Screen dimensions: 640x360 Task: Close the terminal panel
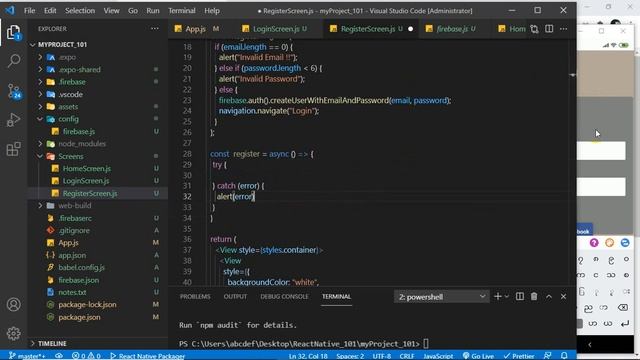[564, 297]
